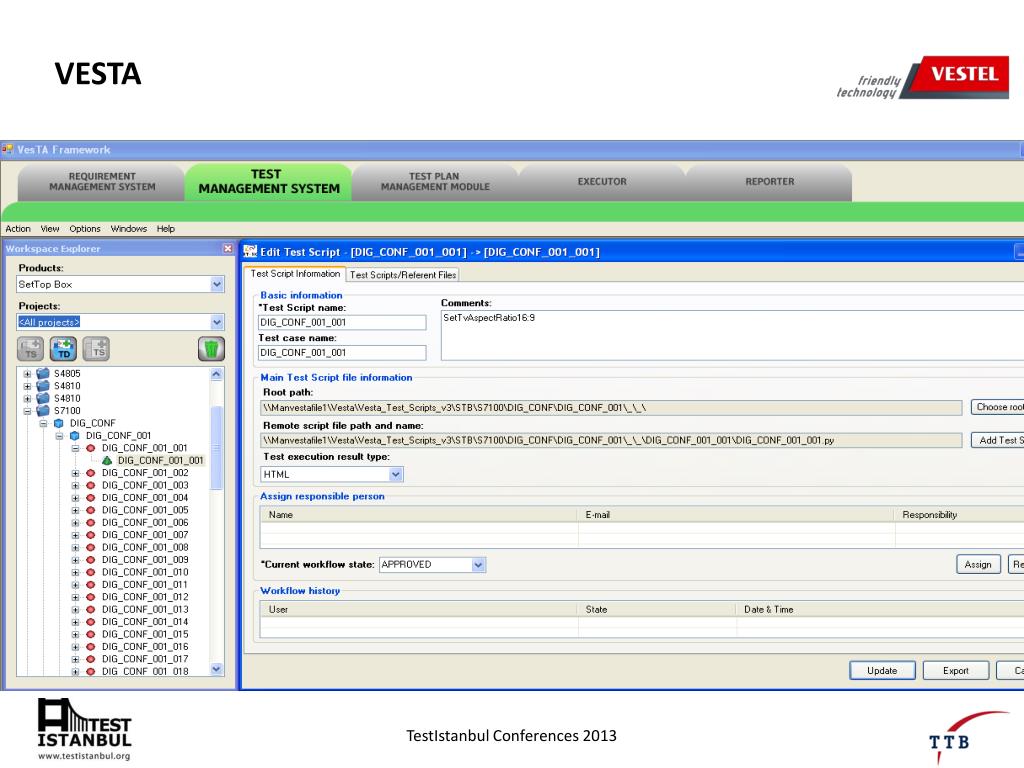Viewport: 1024px width, 768px height.
Task: Click the DIG_CONF_001 blue cube icon
Action: point(74,436)
